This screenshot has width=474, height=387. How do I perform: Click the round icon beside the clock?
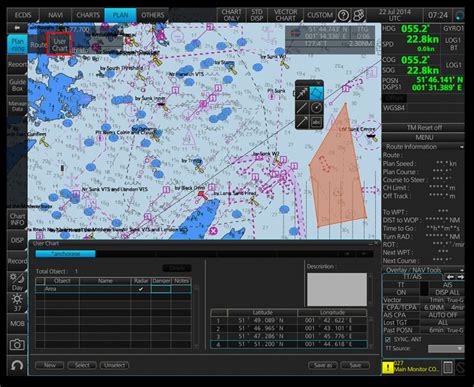click(459, 15)
